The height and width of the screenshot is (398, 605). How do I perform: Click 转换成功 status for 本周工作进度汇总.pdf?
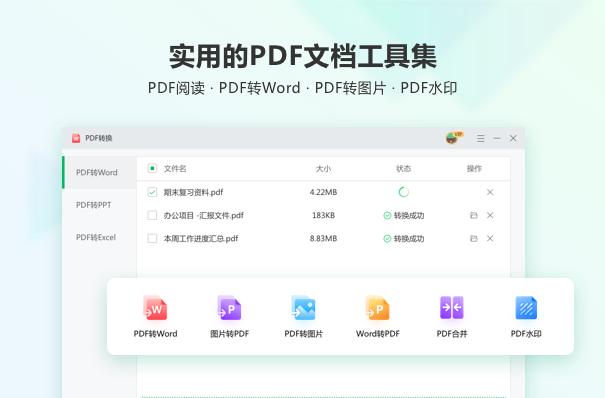[x=409, y=239]
